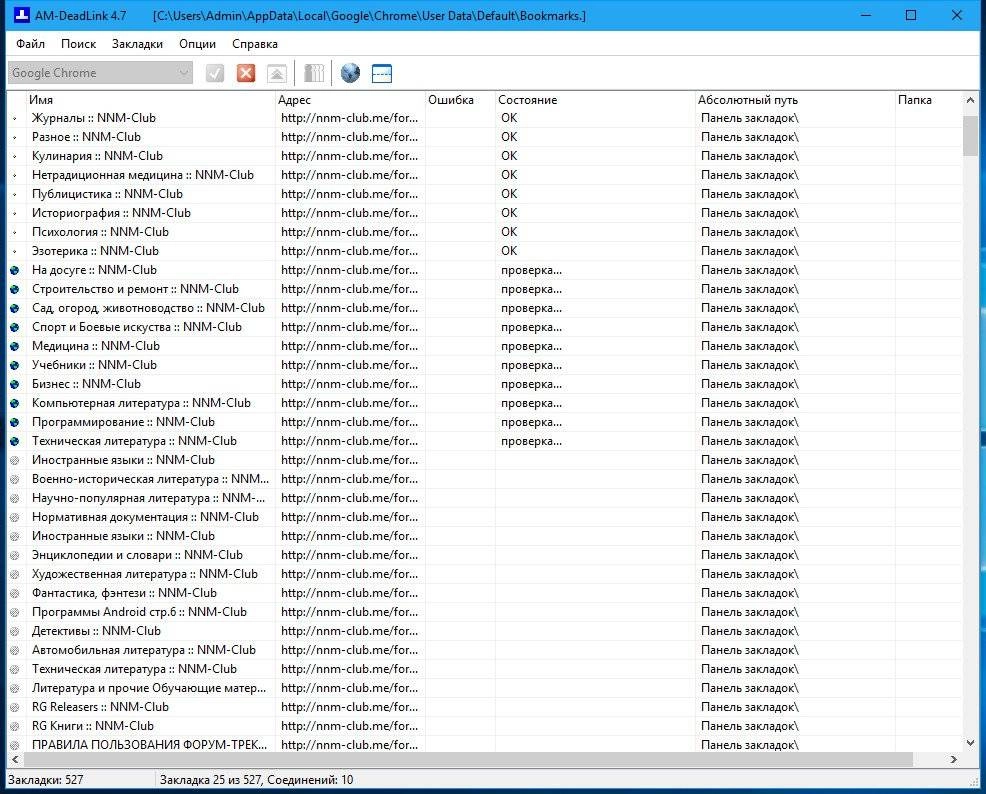The width and height of the screenshot is (986, 794).
Task: Select Художественная литература :: NNM-Club bookmark
Action: coord(145,574)
